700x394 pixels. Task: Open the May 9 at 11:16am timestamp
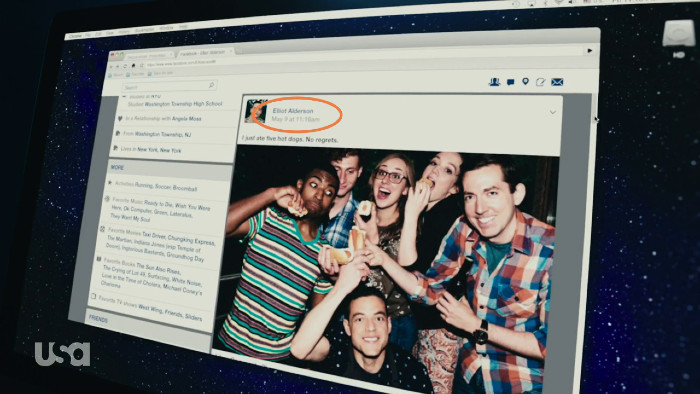[x=296, y=119]
